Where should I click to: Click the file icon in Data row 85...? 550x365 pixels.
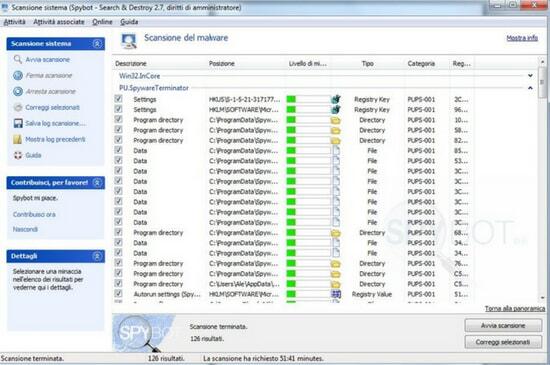336,150
